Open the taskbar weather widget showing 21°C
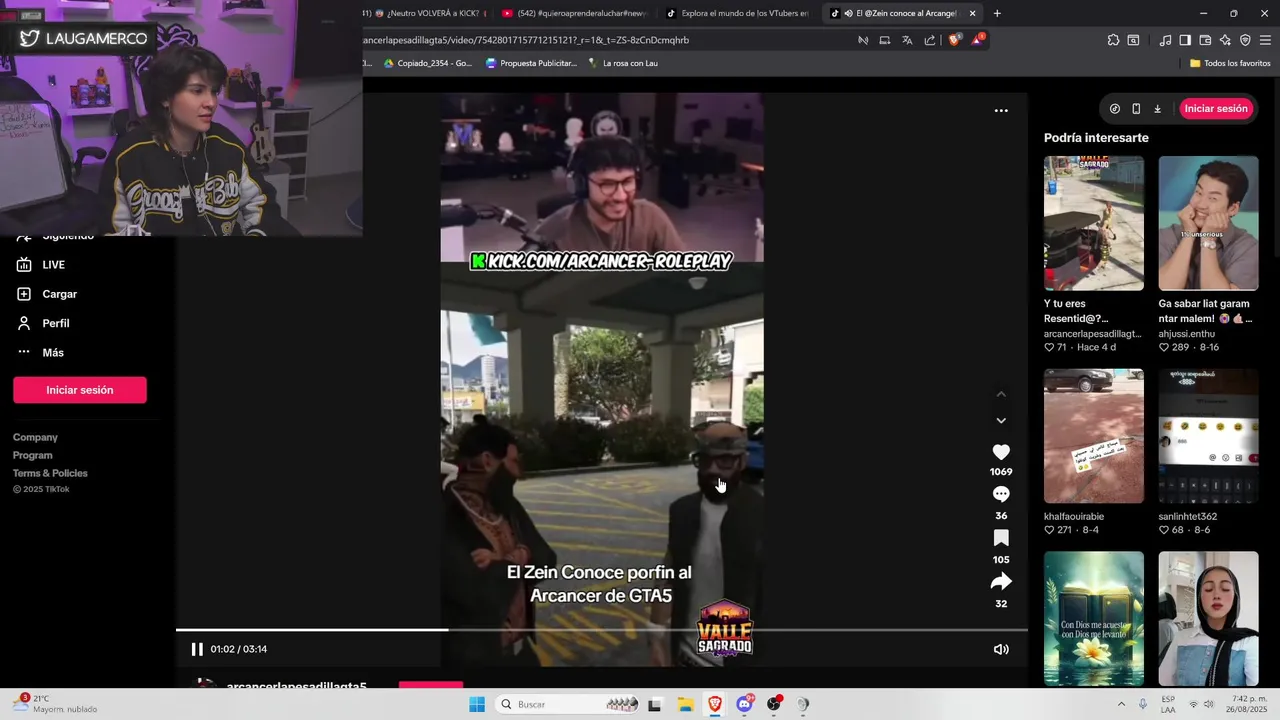Screen dimensions: 1280x720 coord(55,704)
